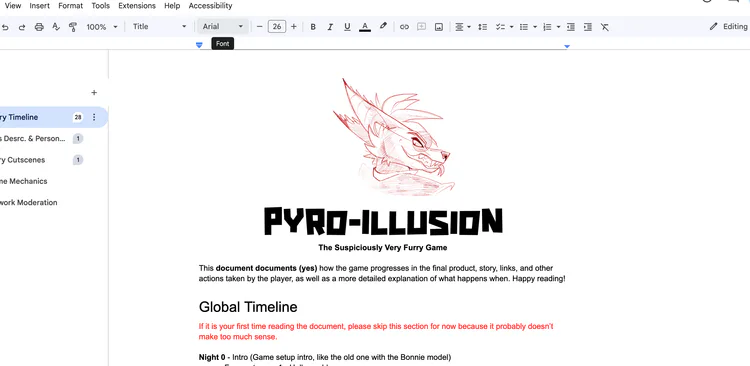Open three-dot options for Timeline tab
750x366 pixels.
coord(94,117)
